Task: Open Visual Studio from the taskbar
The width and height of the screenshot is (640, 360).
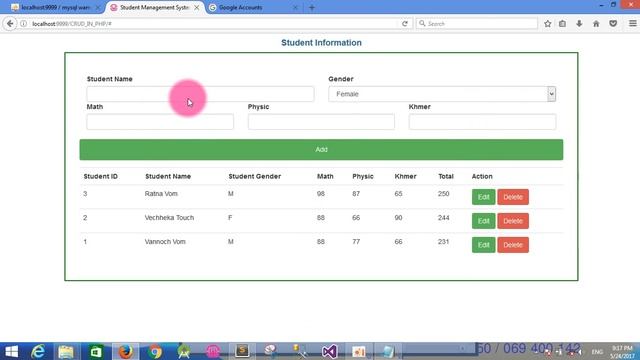Action: [x=329, y=351]
